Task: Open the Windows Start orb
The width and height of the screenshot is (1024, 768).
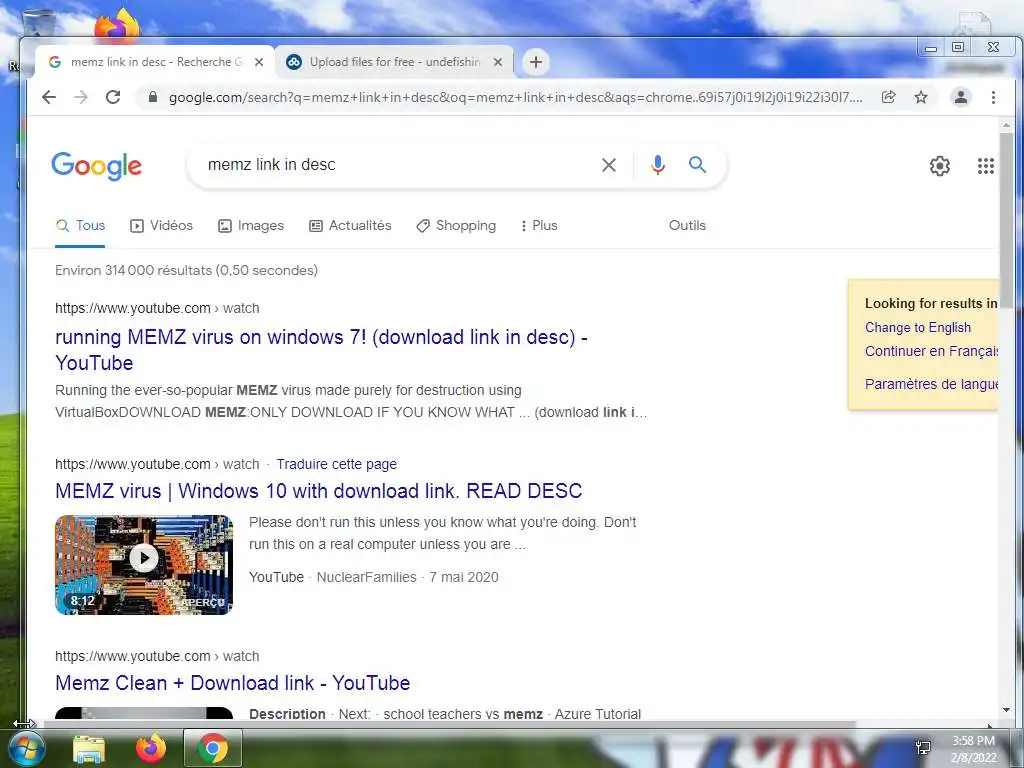Action: pos(25,749)
